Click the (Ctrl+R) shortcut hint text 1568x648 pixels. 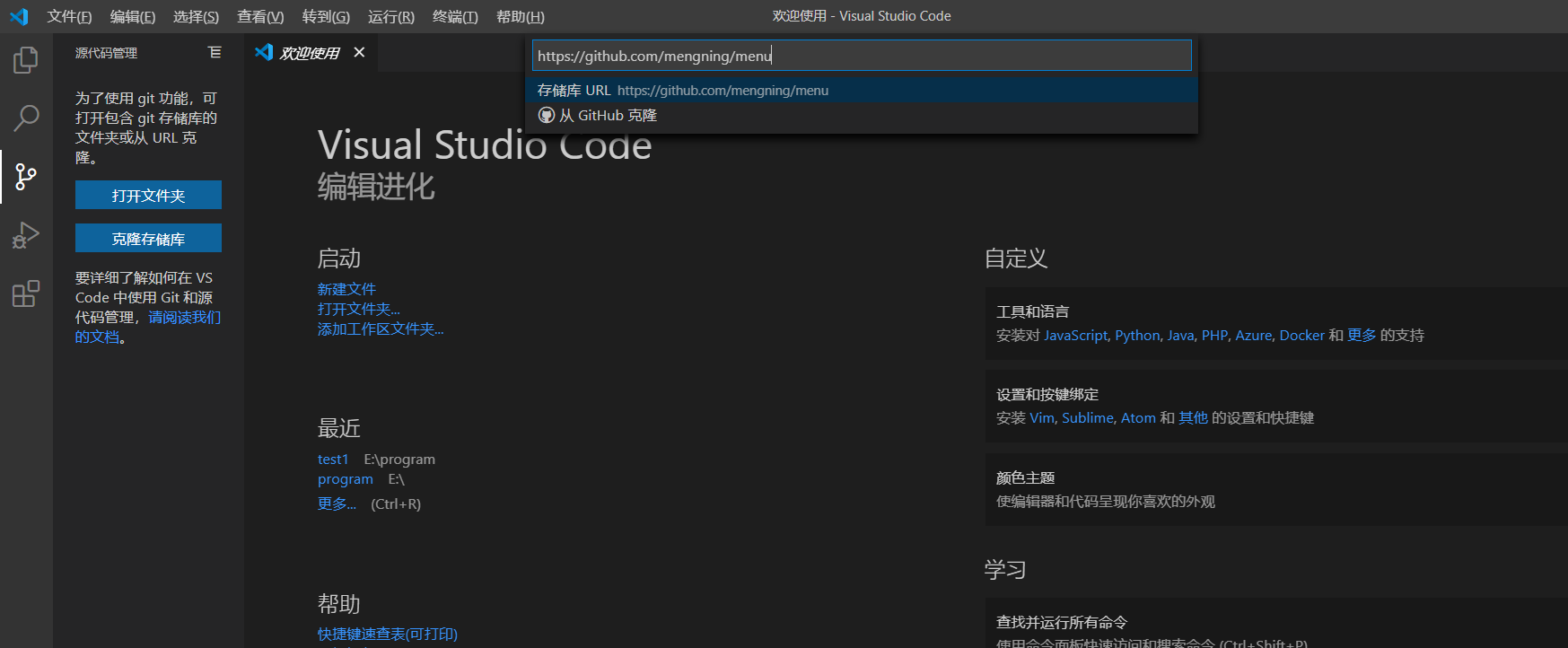pos(396,504)
